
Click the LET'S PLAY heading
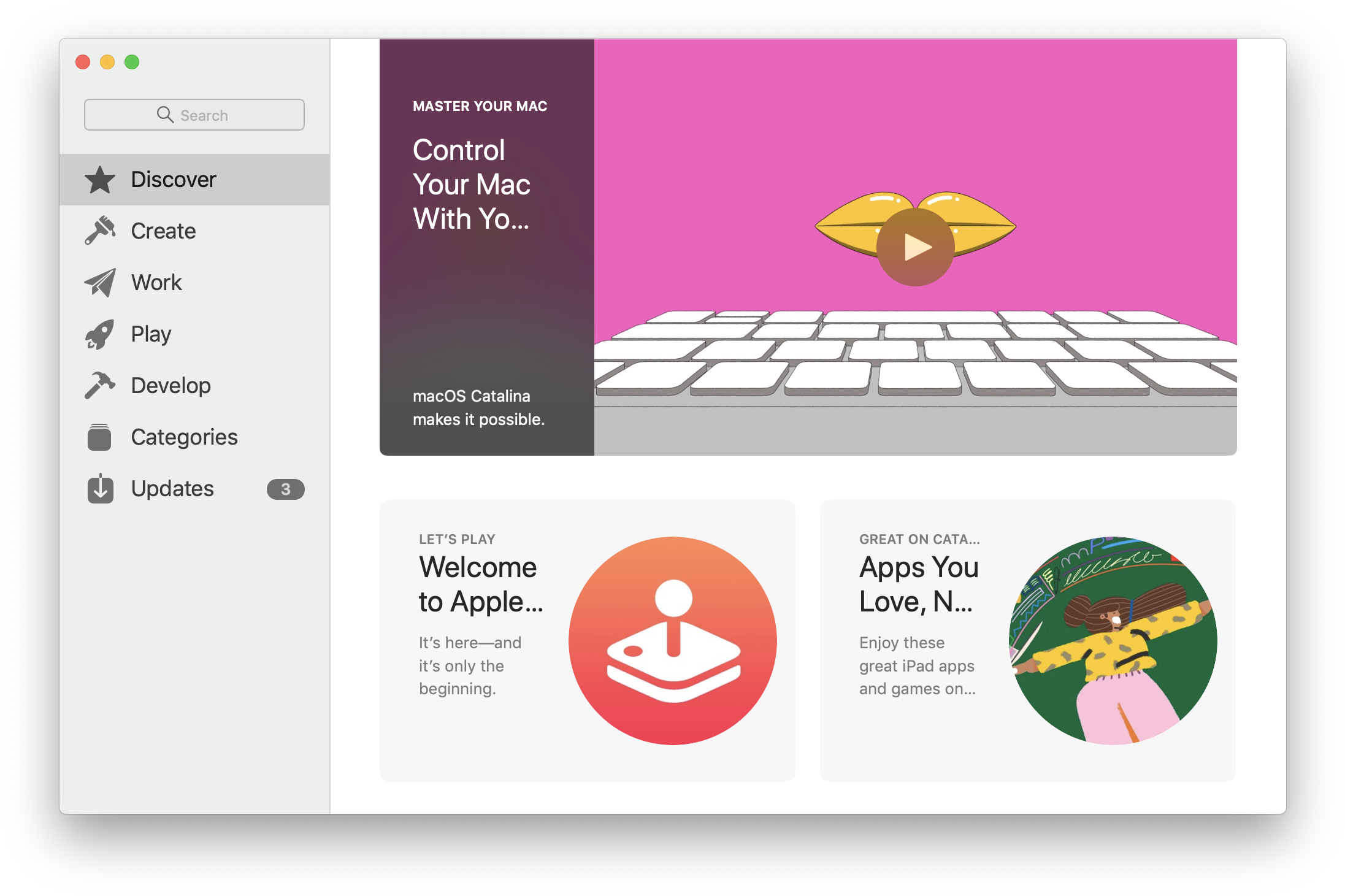pyautogui.click(x=457, y=539)
